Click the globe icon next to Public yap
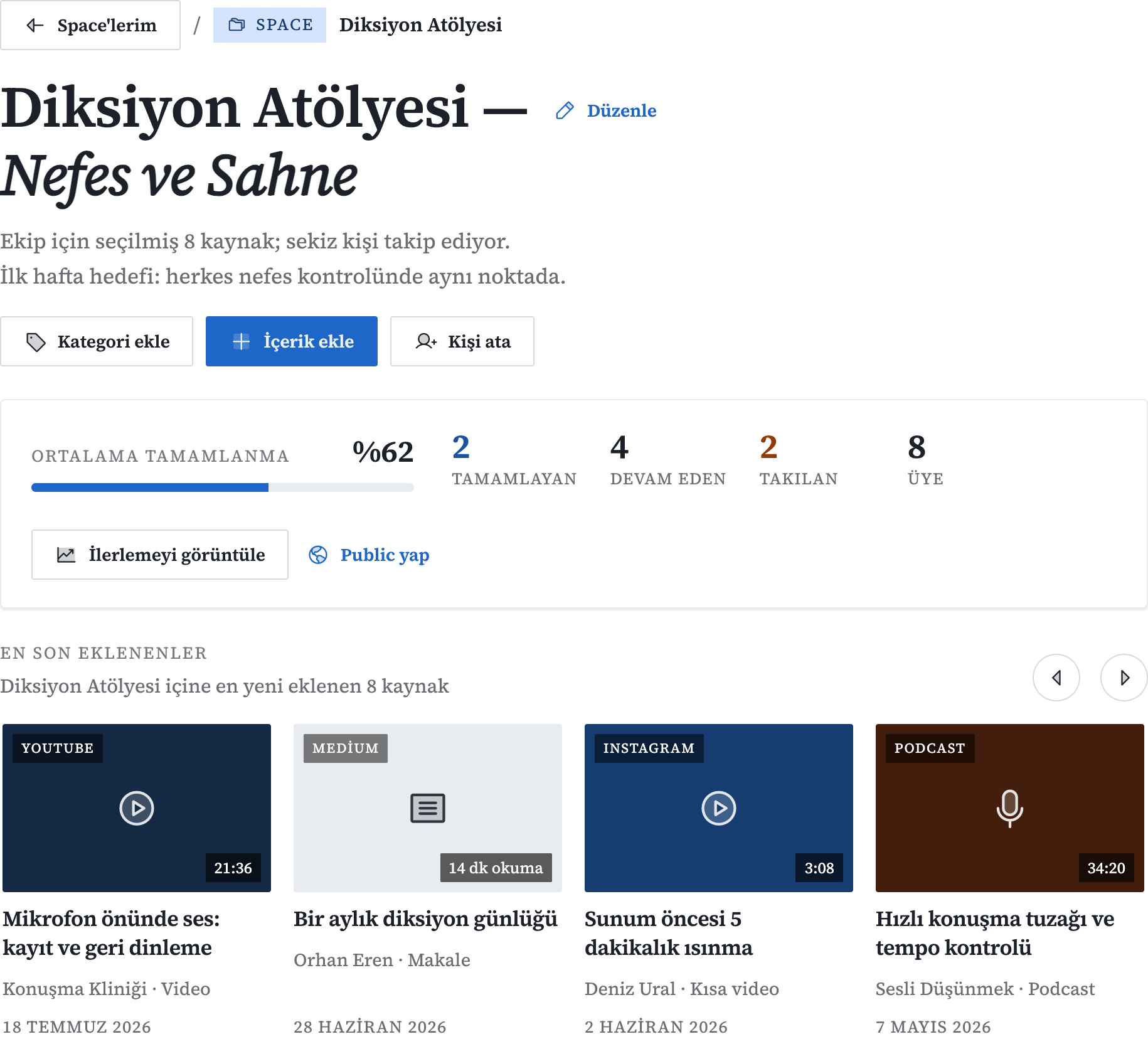 coord(318,555)
